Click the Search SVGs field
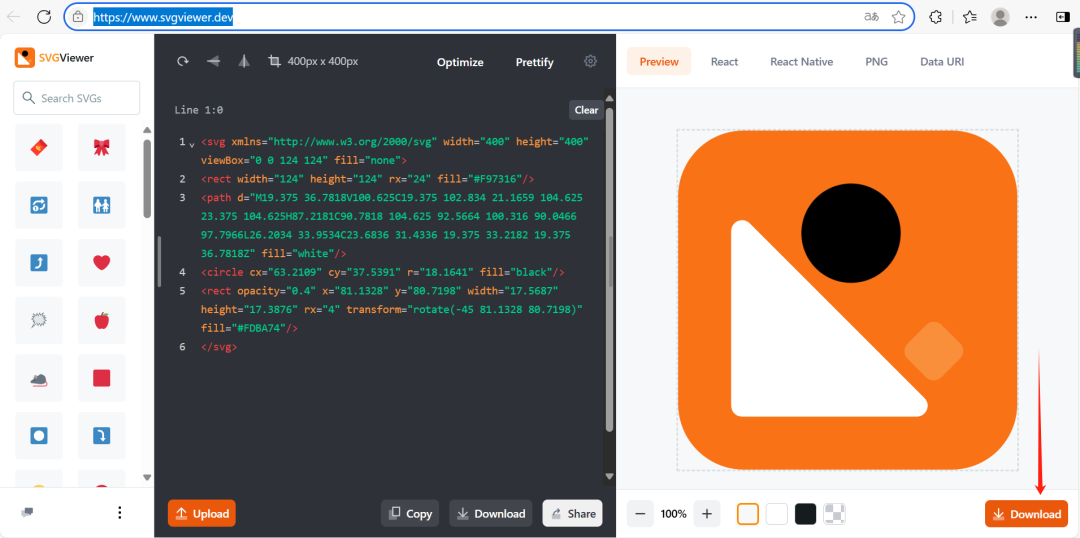This screenshot has height=538, width=1080. [76, 98]
